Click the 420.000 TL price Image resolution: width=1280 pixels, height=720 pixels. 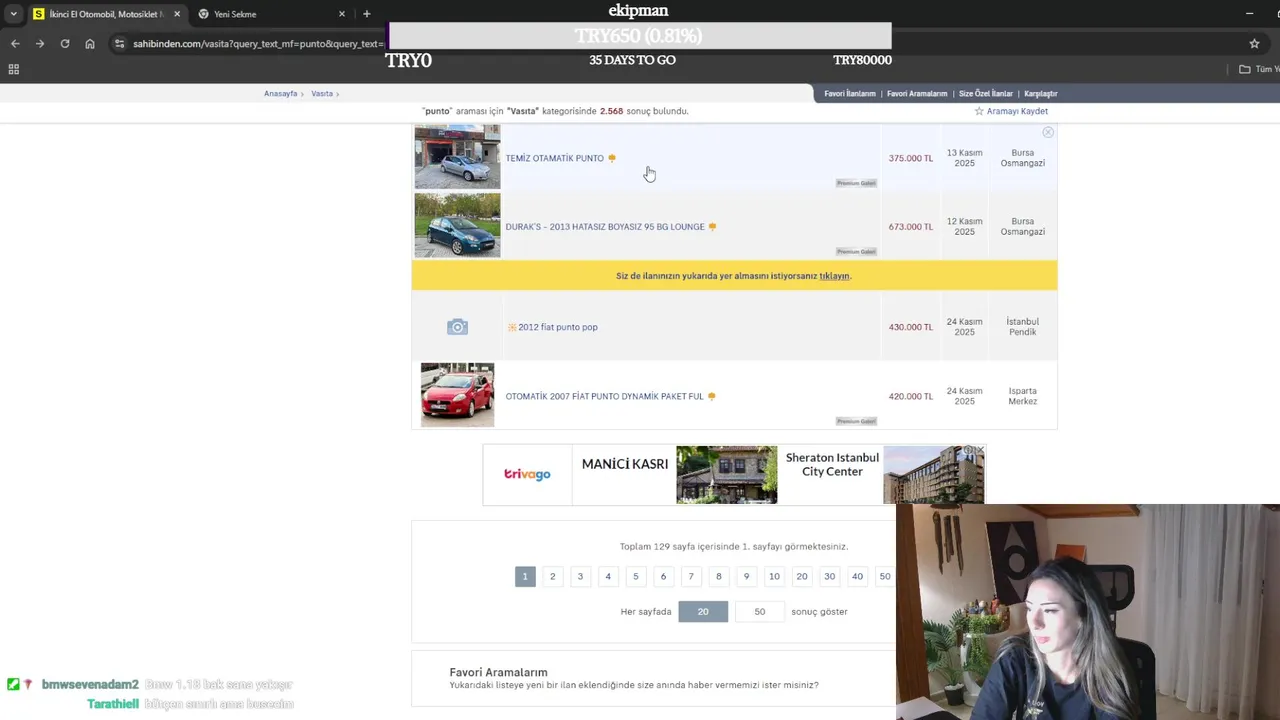tap(911, 397)
